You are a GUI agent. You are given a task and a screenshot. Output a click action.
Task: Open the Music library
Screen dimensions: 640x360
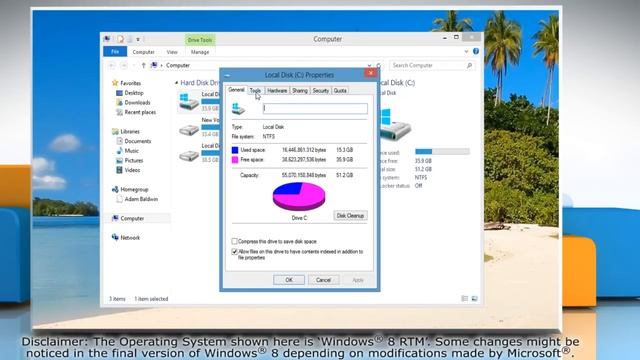[x=131, y=151]
